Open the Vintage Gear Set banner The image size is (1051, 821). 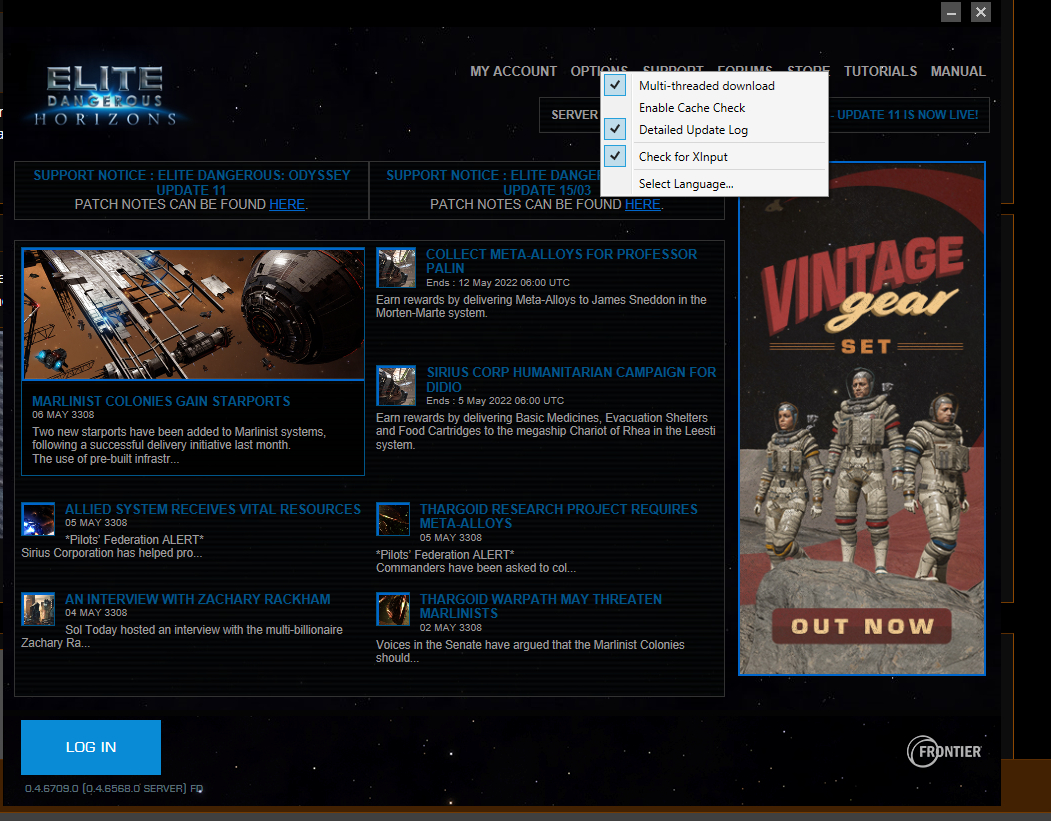tap(862, 418)
